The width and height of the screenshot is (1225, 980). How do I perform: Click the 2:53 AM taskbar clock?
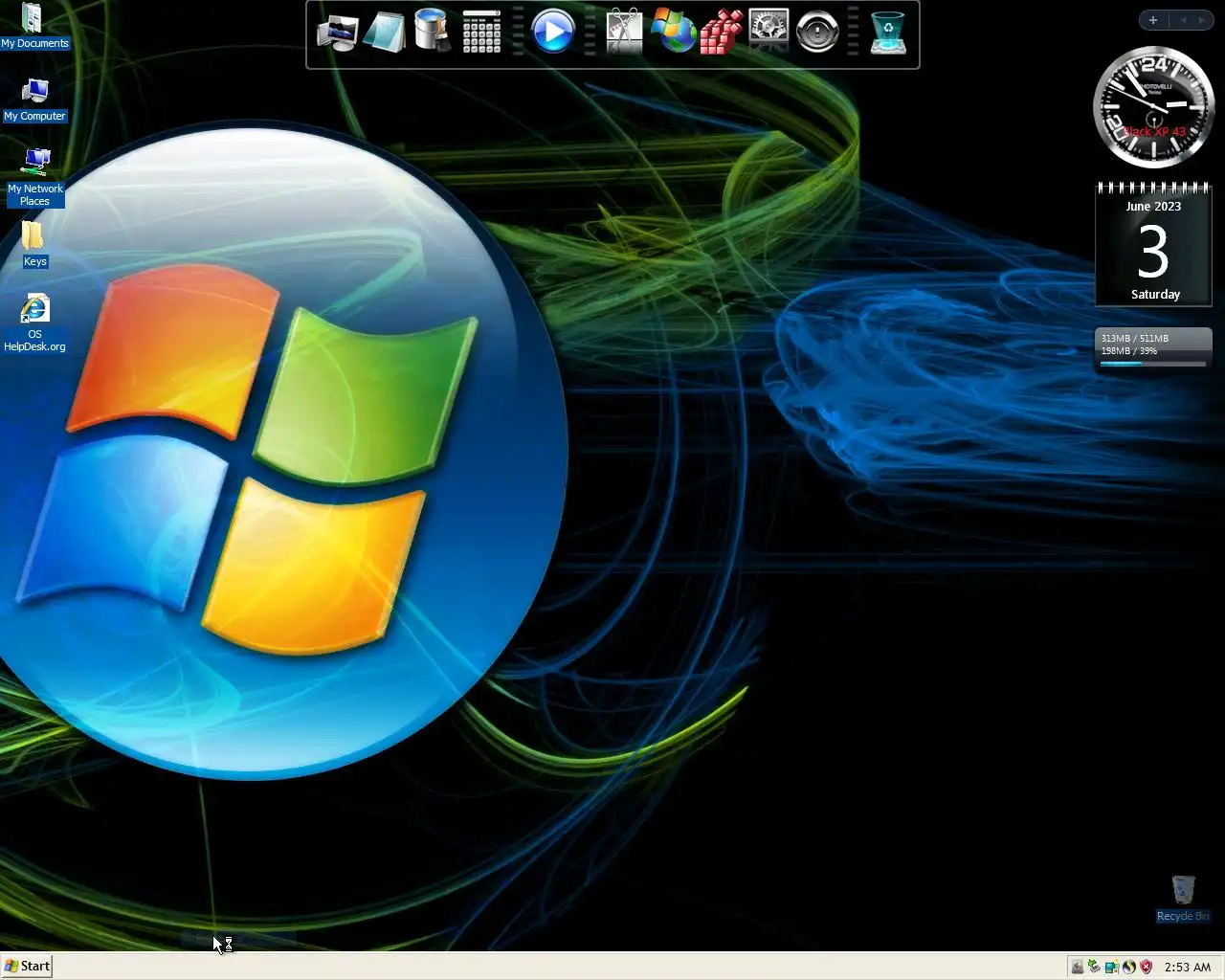1188,967
